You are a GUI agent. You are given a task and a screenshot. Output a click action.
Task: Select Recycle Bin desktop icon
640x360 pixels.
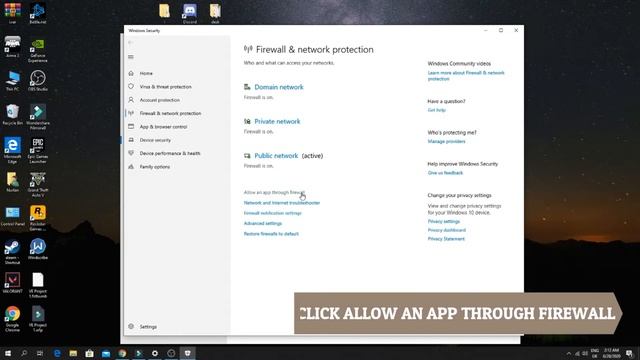coord(12,114)
